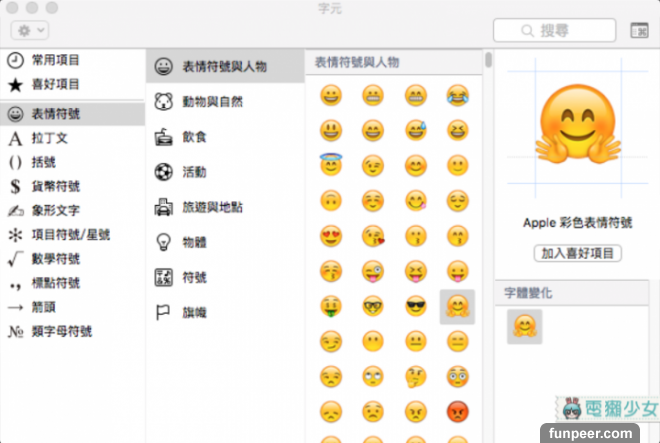The image size is (660, 443).
Task: Open 數學符號 math symbols category
Action: click(56, 260)
